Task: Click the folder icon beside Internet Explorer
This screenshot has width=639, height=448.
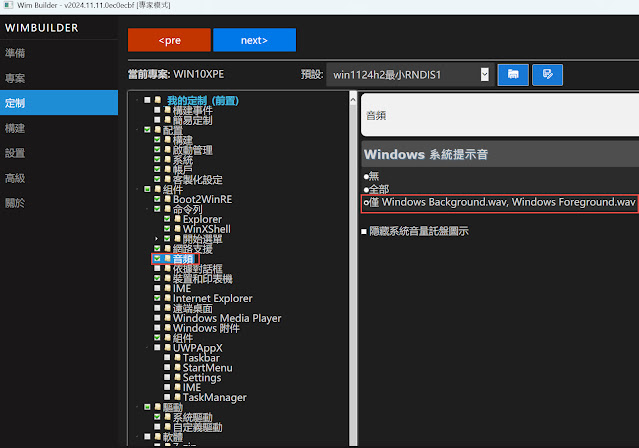Action: (x=167, y=298)
